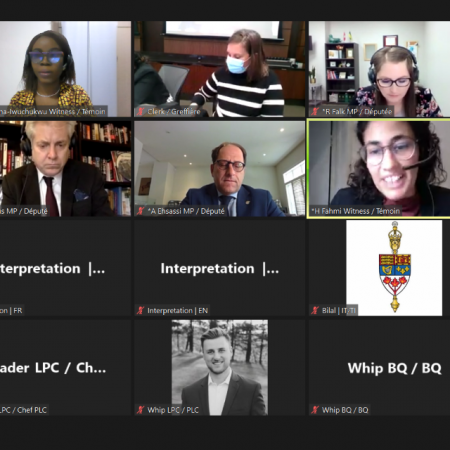This screenshot has height=450, width=450.
Task: Click the Interpretation FR participant tile
Action: (x=65, y=268)
